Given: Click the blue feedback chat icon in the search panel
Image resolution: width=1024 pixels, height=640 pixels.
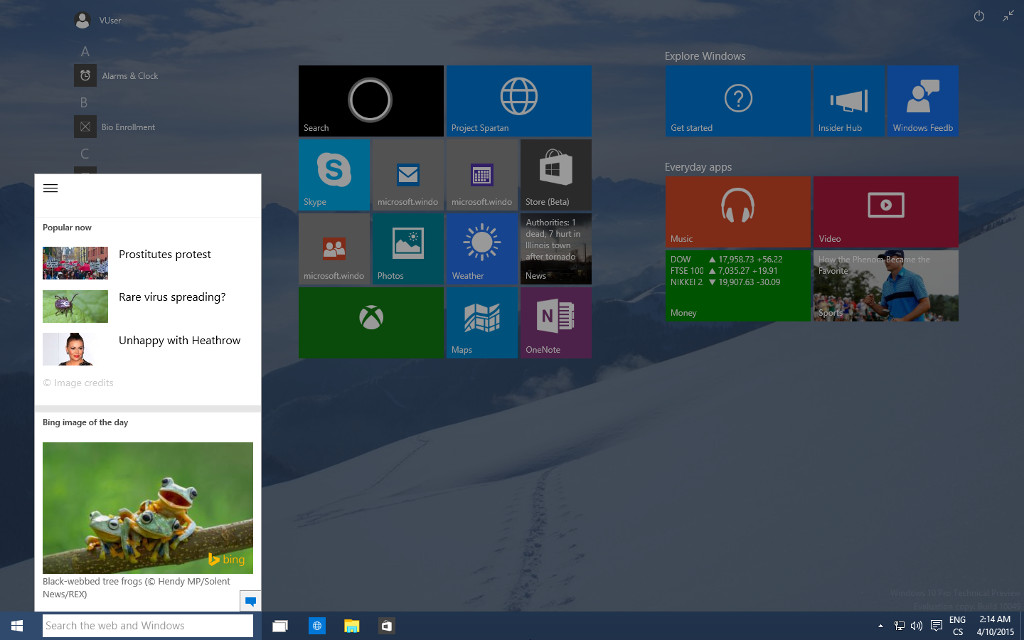Looking at the screenshot, I should [x=250, y=601].
